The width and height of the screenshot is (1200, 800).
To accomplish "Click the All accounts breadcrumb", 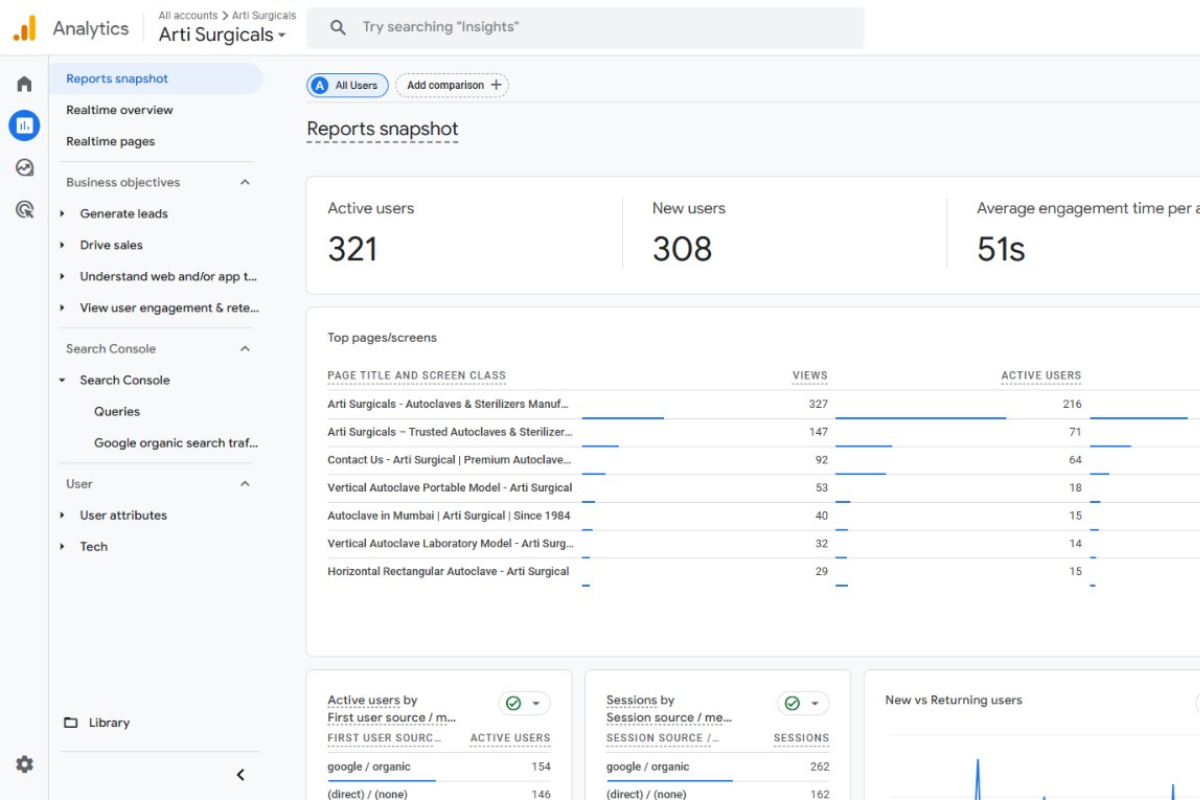I will coord(188,15).
